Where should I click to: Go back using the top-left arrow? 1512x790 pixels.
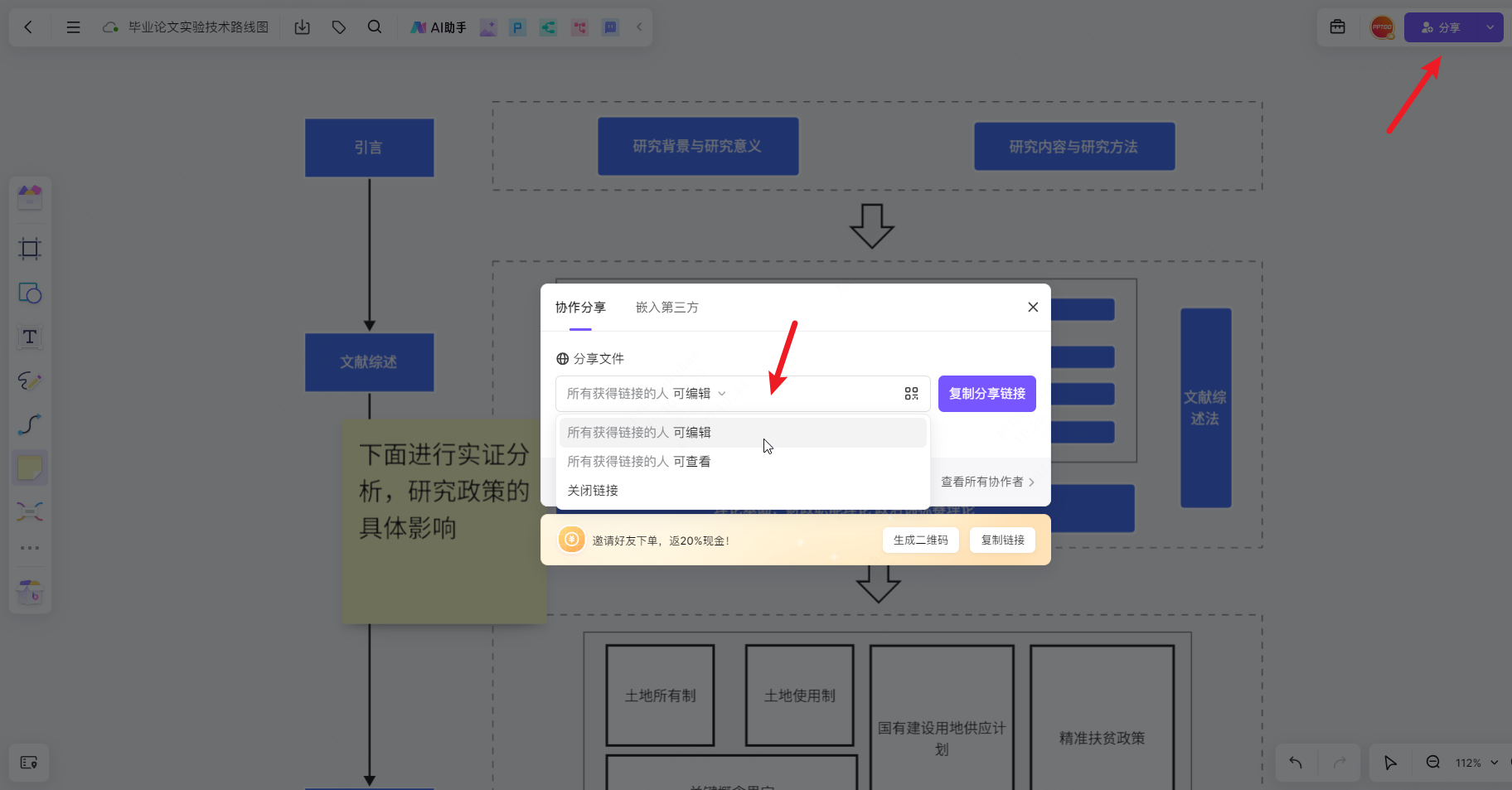pos(28,27)
